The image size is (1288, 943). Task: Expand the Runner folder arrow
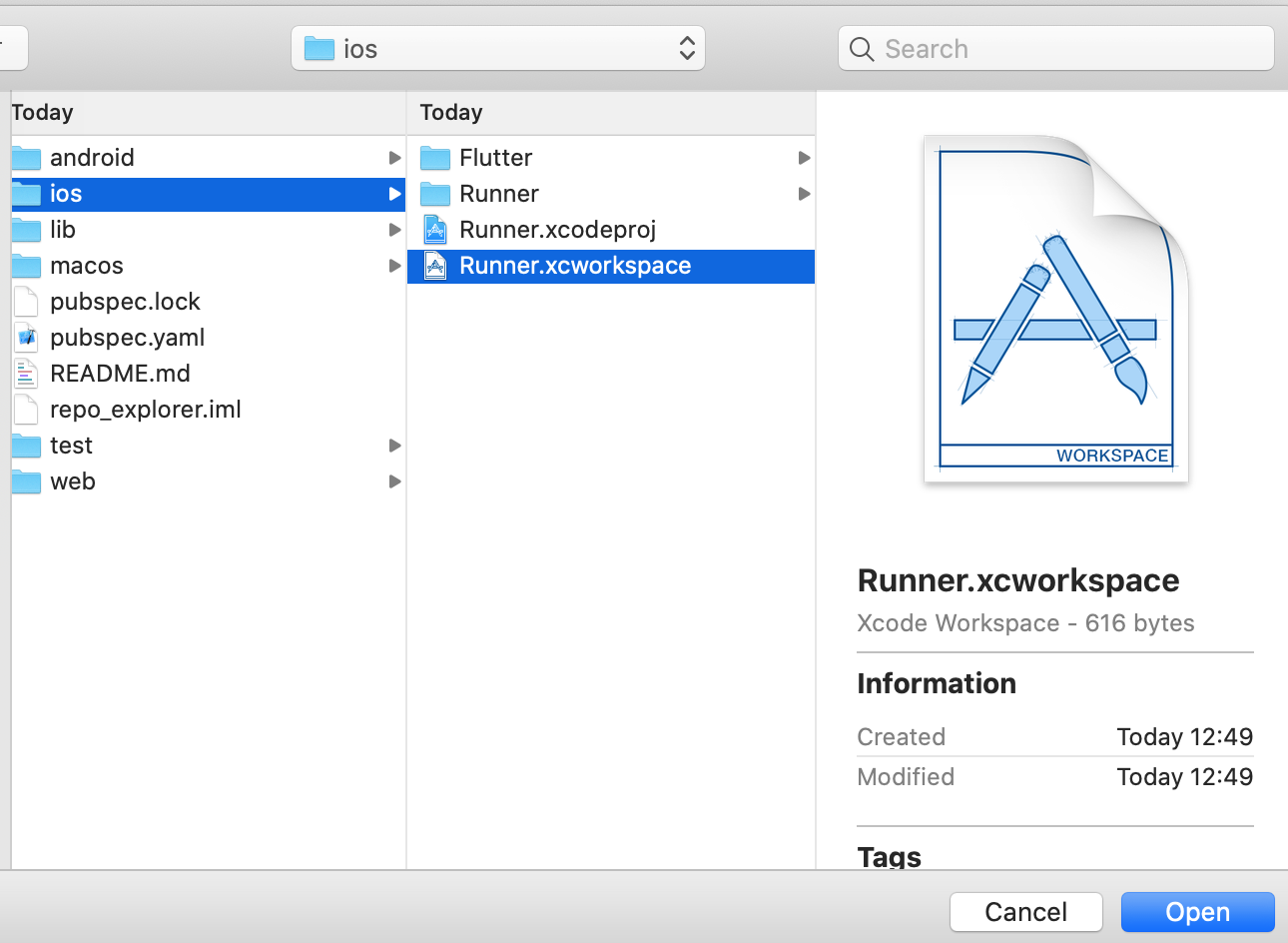pos(805,194)
